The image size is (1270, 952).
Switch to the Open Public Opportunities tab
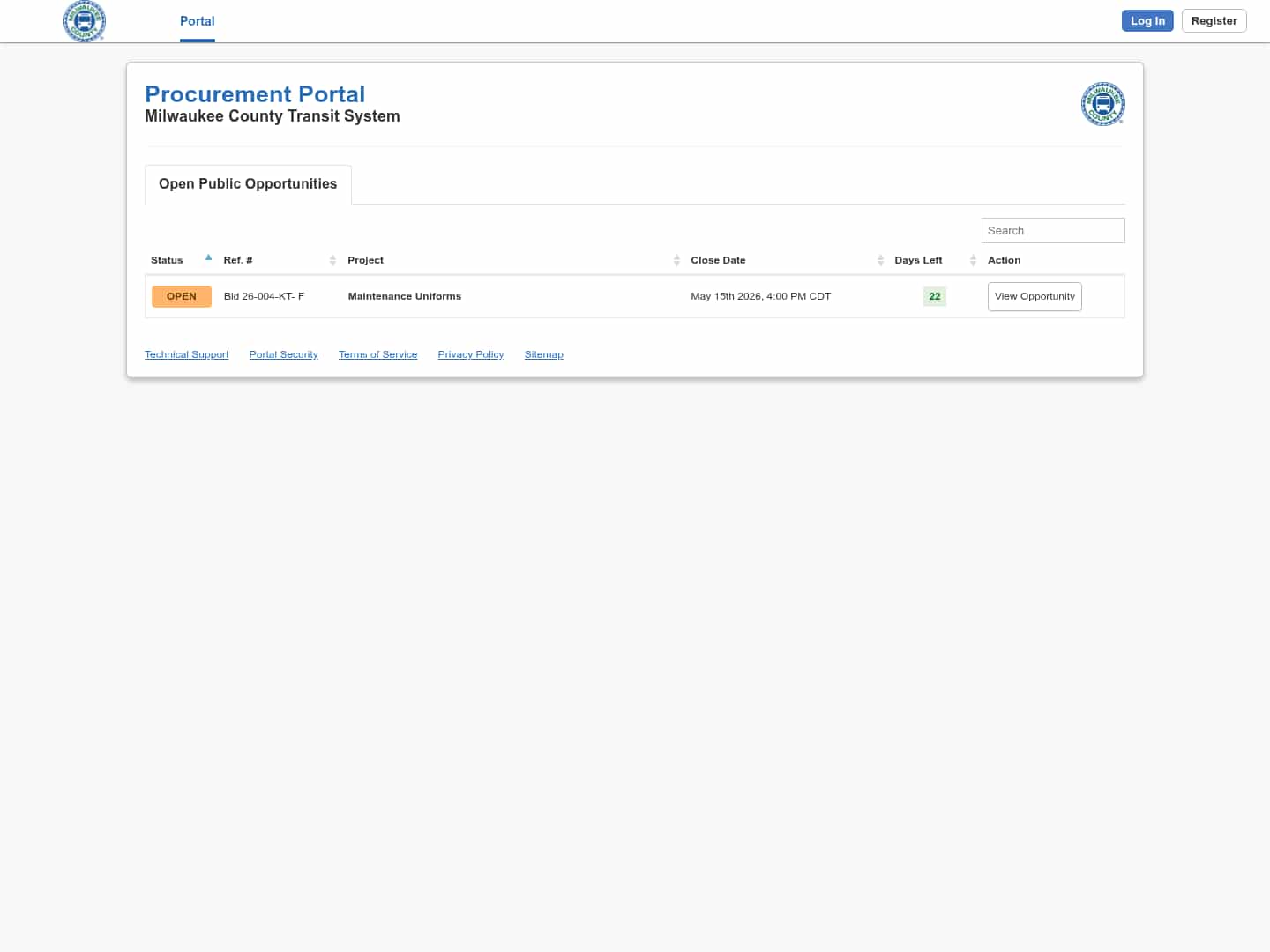248,183
